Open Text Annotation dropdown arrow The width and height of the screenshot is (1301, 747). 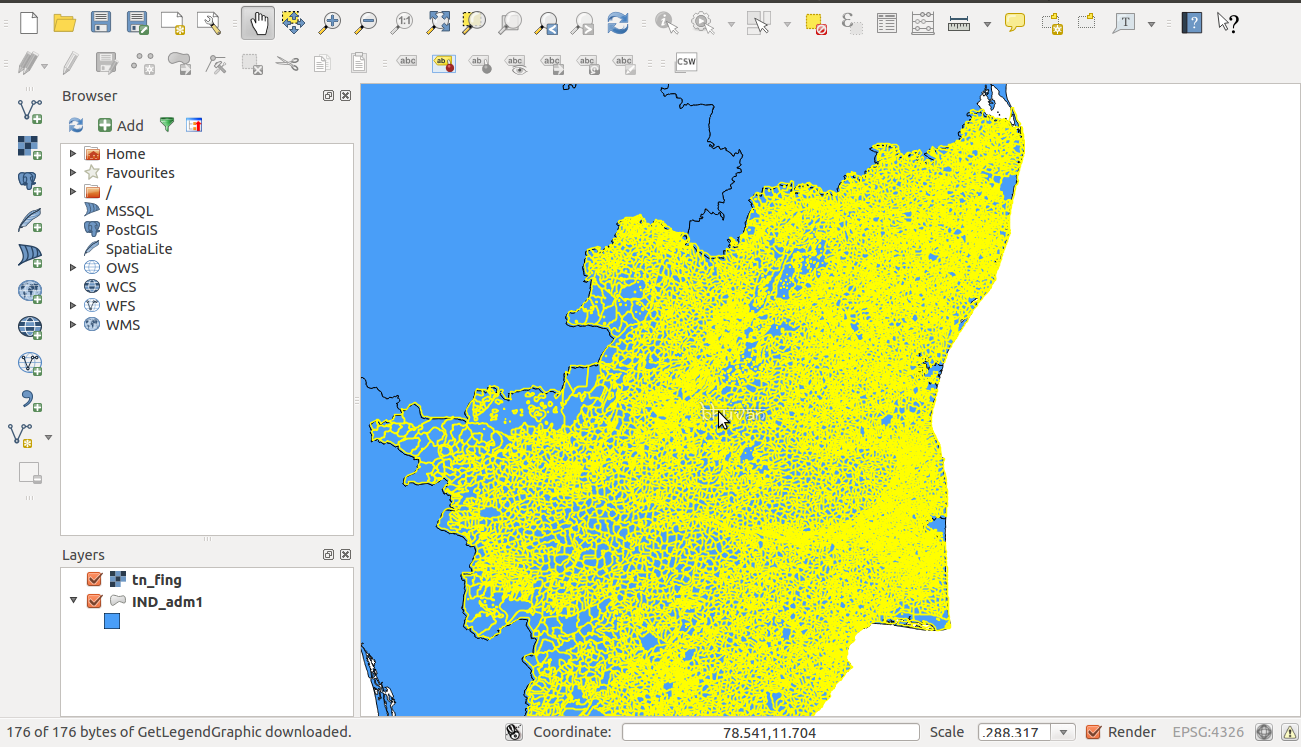[x=1152, y=23]
